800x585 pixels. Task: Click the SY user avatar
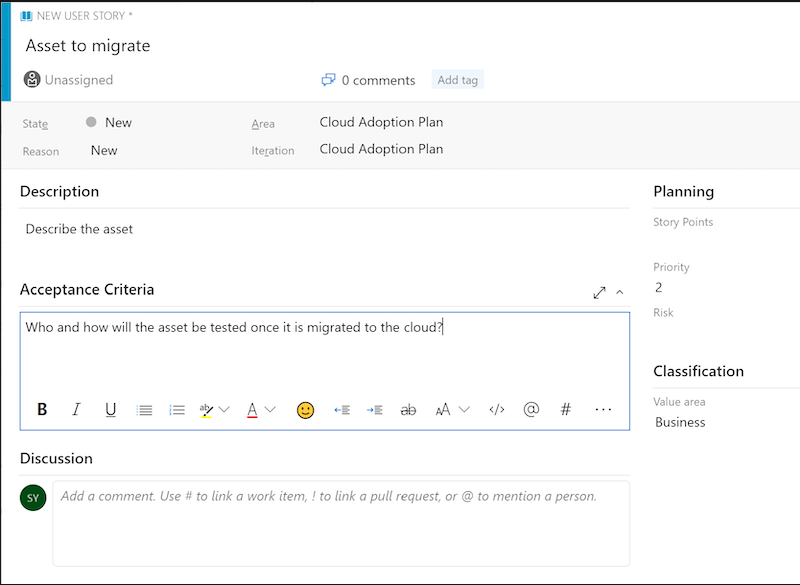[33, 498]
